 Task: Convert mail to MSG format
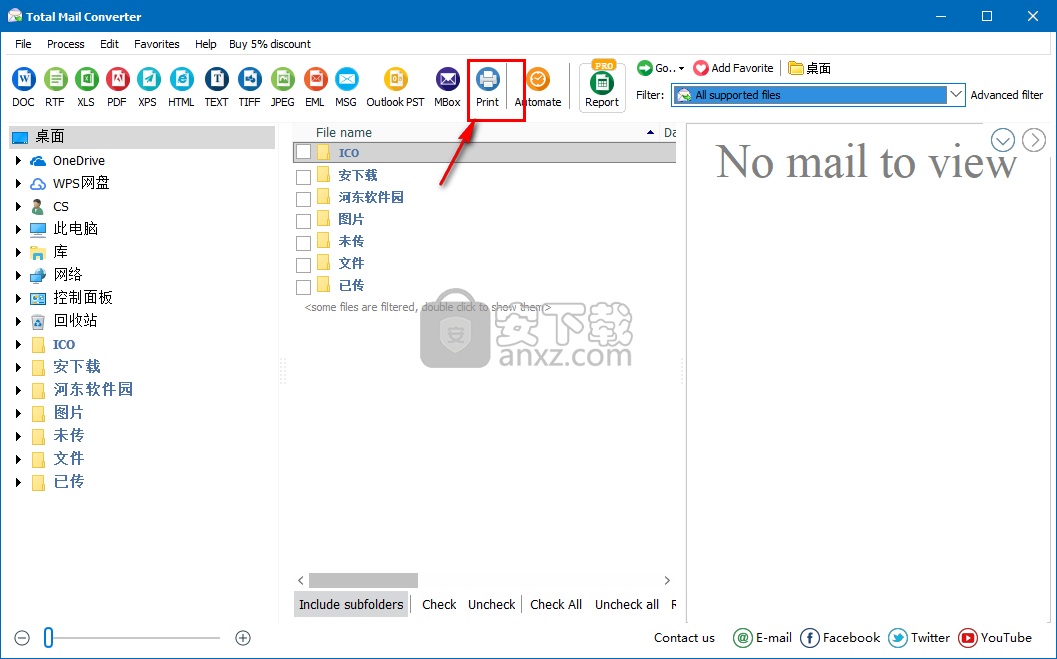click(346, 87)
